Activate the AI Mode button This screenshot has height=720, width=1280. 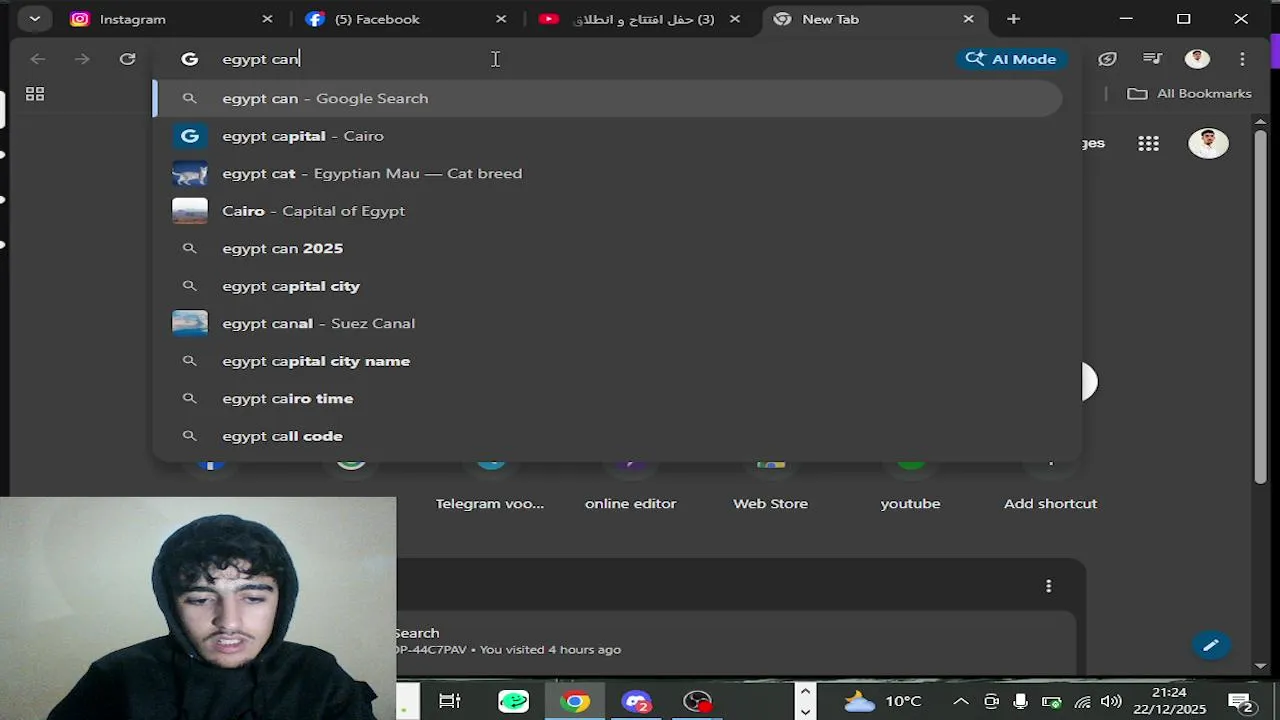point(1011,59)
